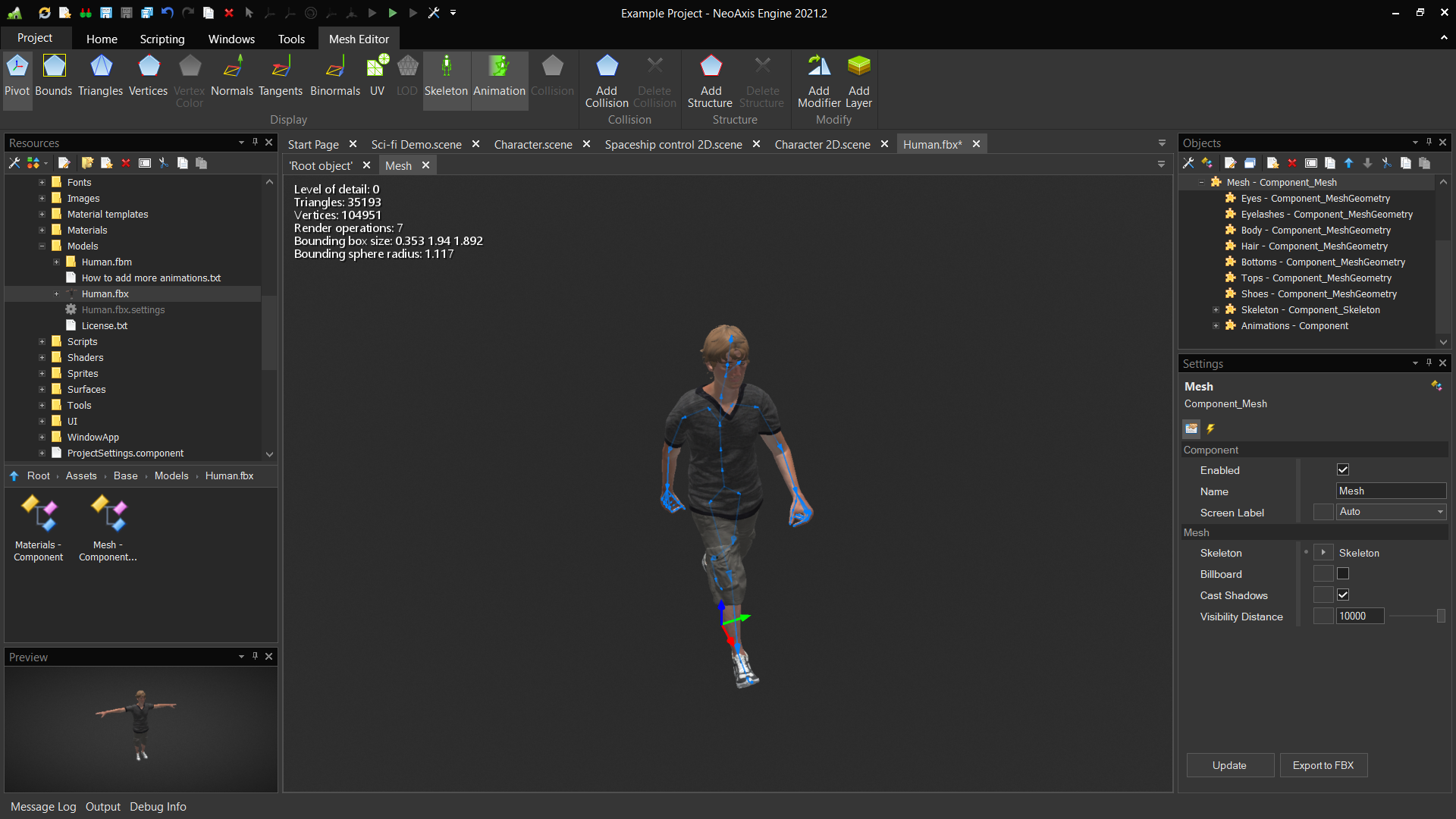Open the Scripting ribbon tab

(x=162, y=39)
